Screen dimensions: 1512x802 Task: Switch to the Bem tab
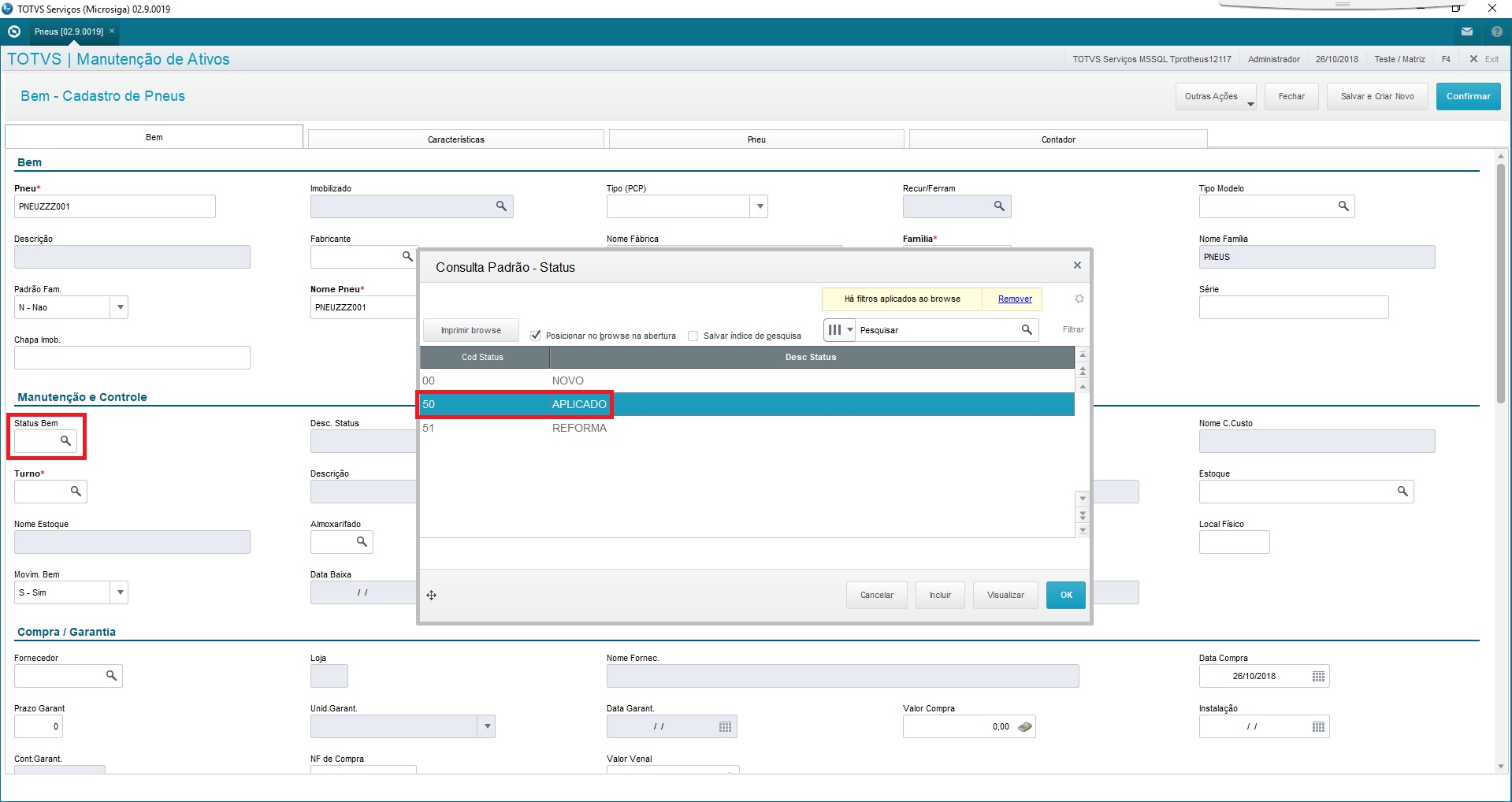tap(154, 137)
